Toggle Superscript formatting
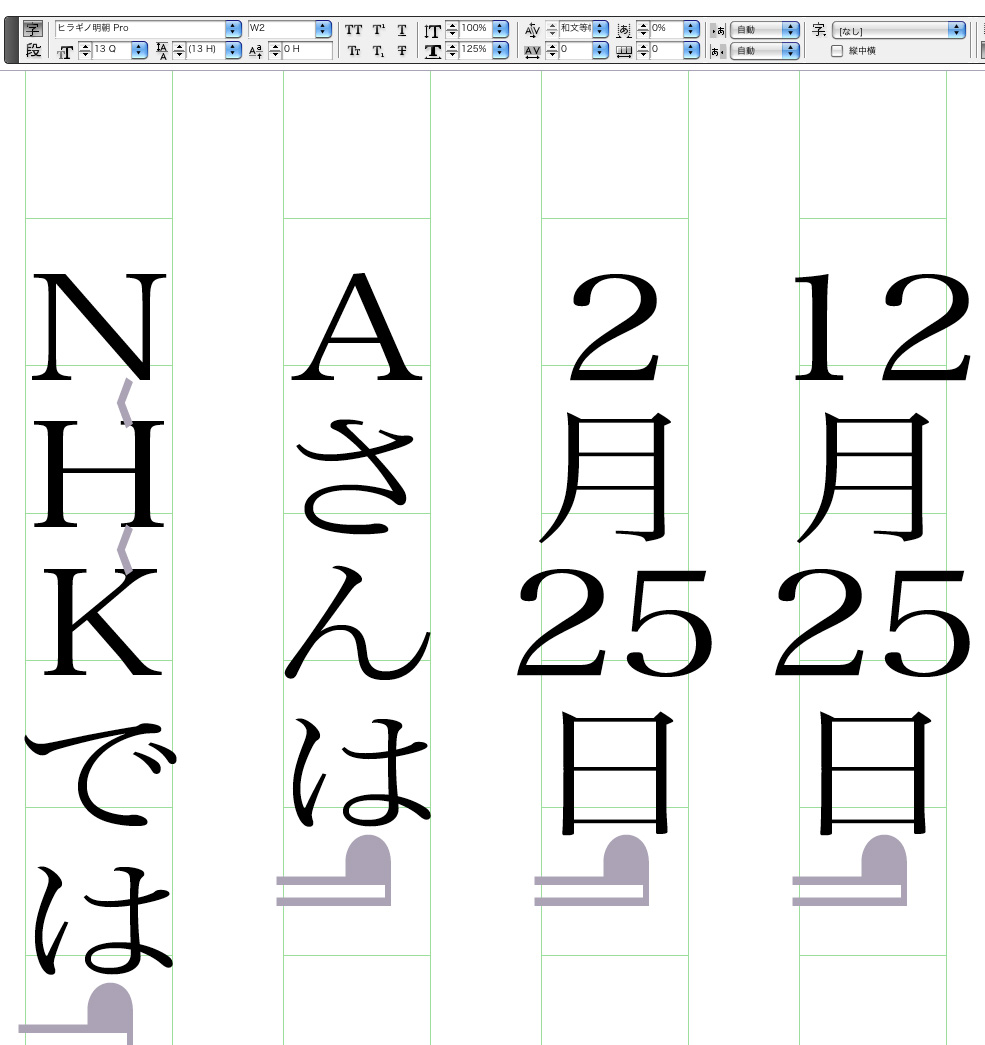985x1045 pixels. tap(379, 29)
